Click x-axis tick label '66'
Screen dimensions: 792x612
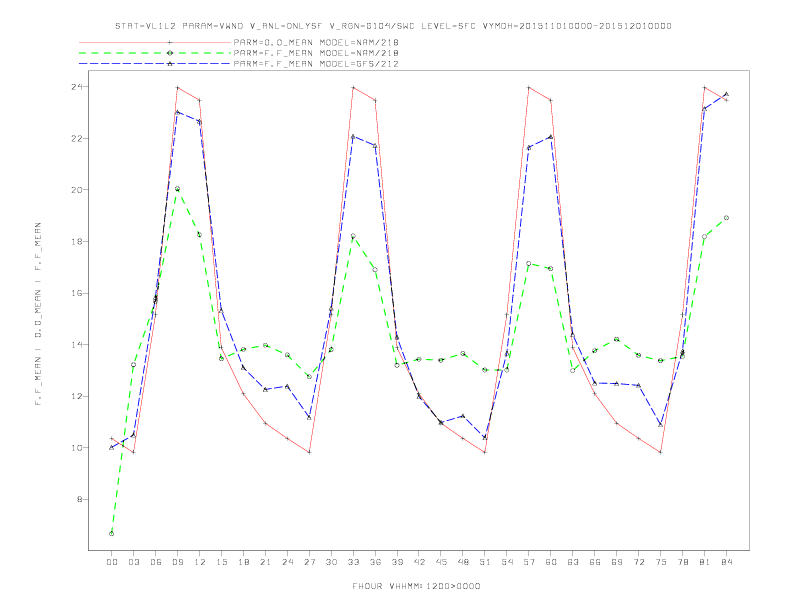tap(595, 562)
